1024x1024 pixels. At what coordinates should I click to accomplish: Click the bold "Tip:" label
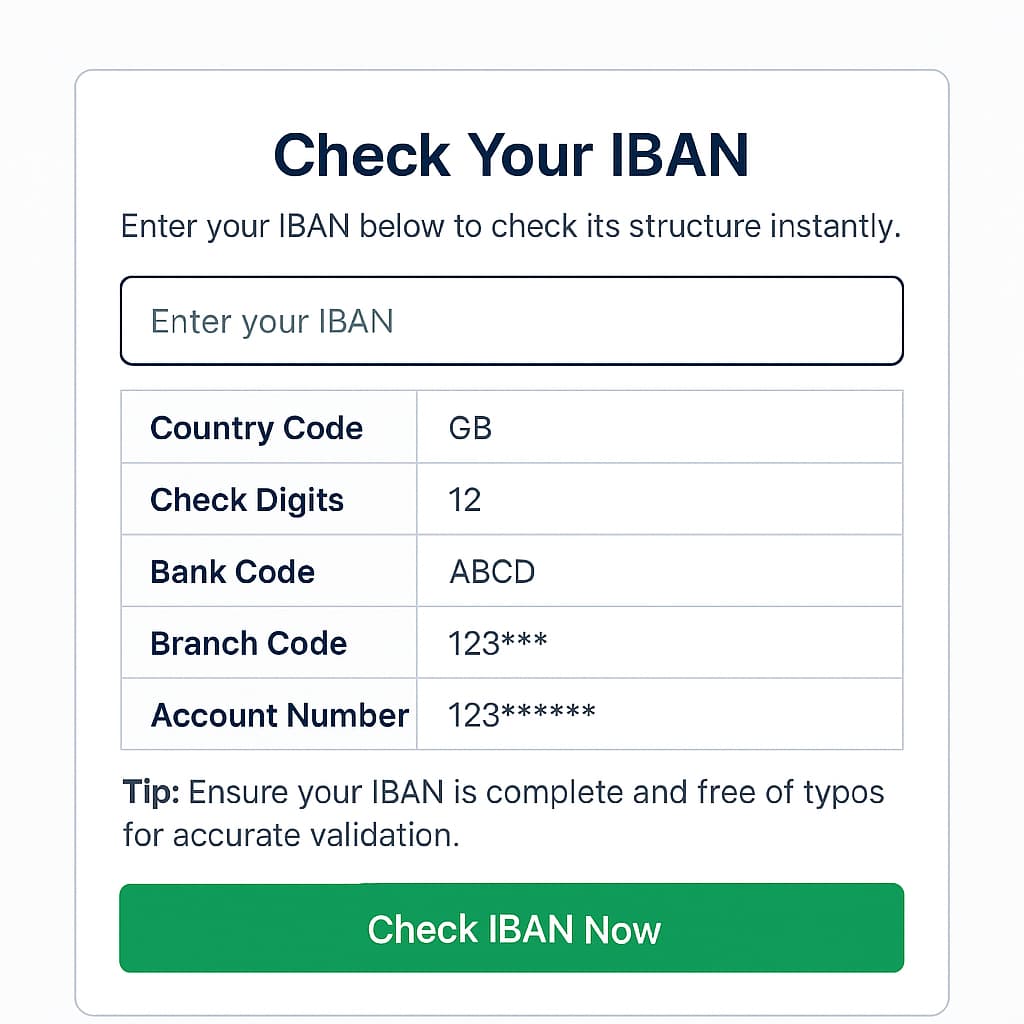coord(151,793)
